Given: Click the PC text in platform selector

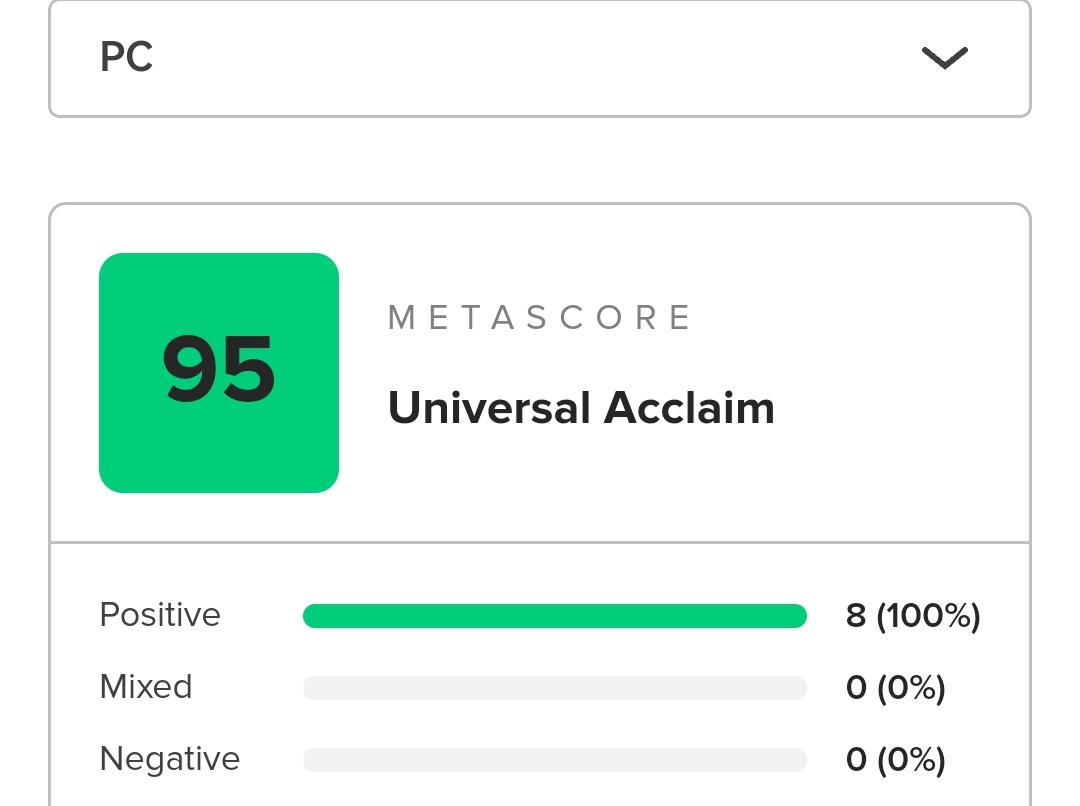Looking at the screenshot, I should 126,56.
